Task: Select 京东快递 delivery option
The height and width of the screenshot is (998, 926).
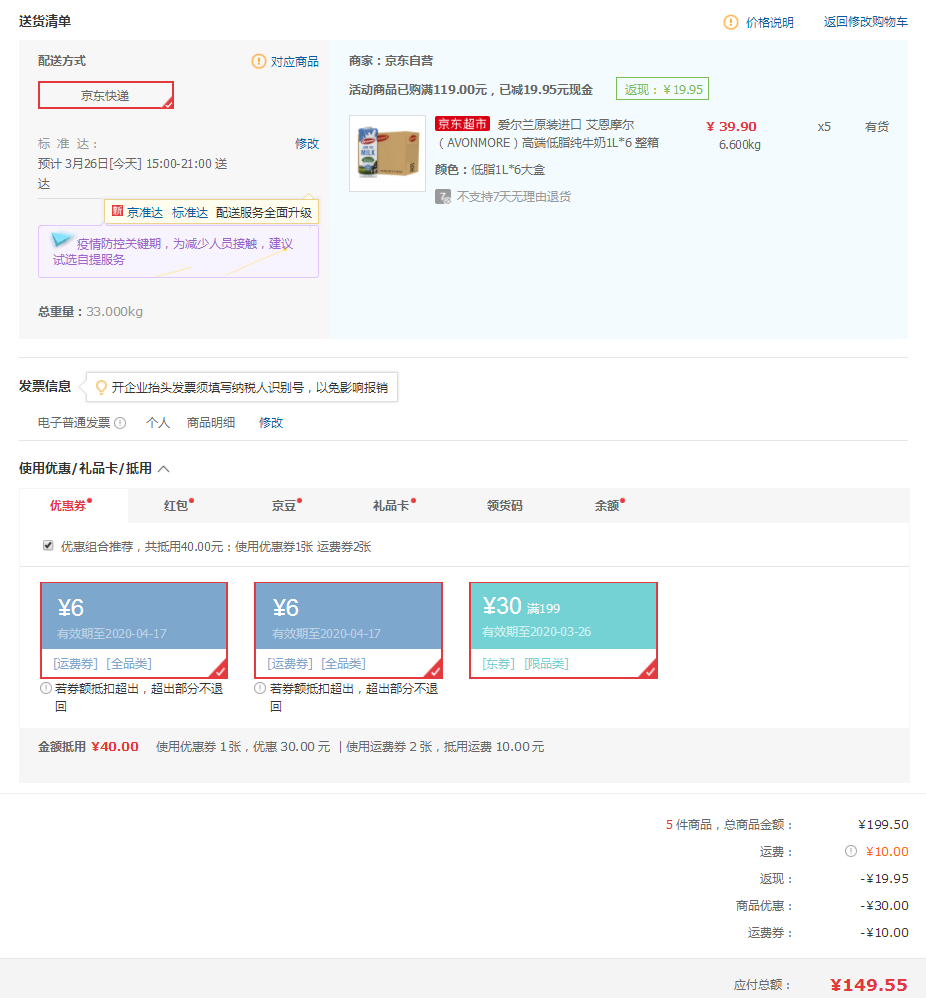Action: coord(106,95)
